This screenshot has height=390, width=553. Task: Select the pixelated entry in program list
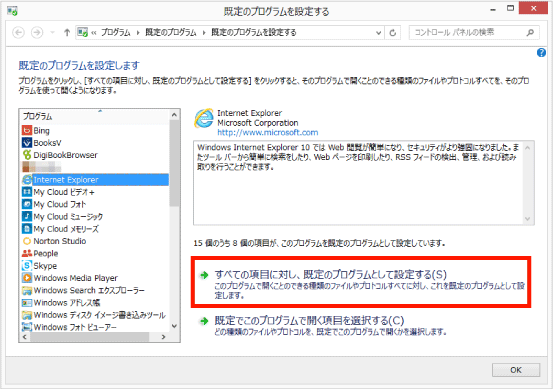click(x=42, y=167)
